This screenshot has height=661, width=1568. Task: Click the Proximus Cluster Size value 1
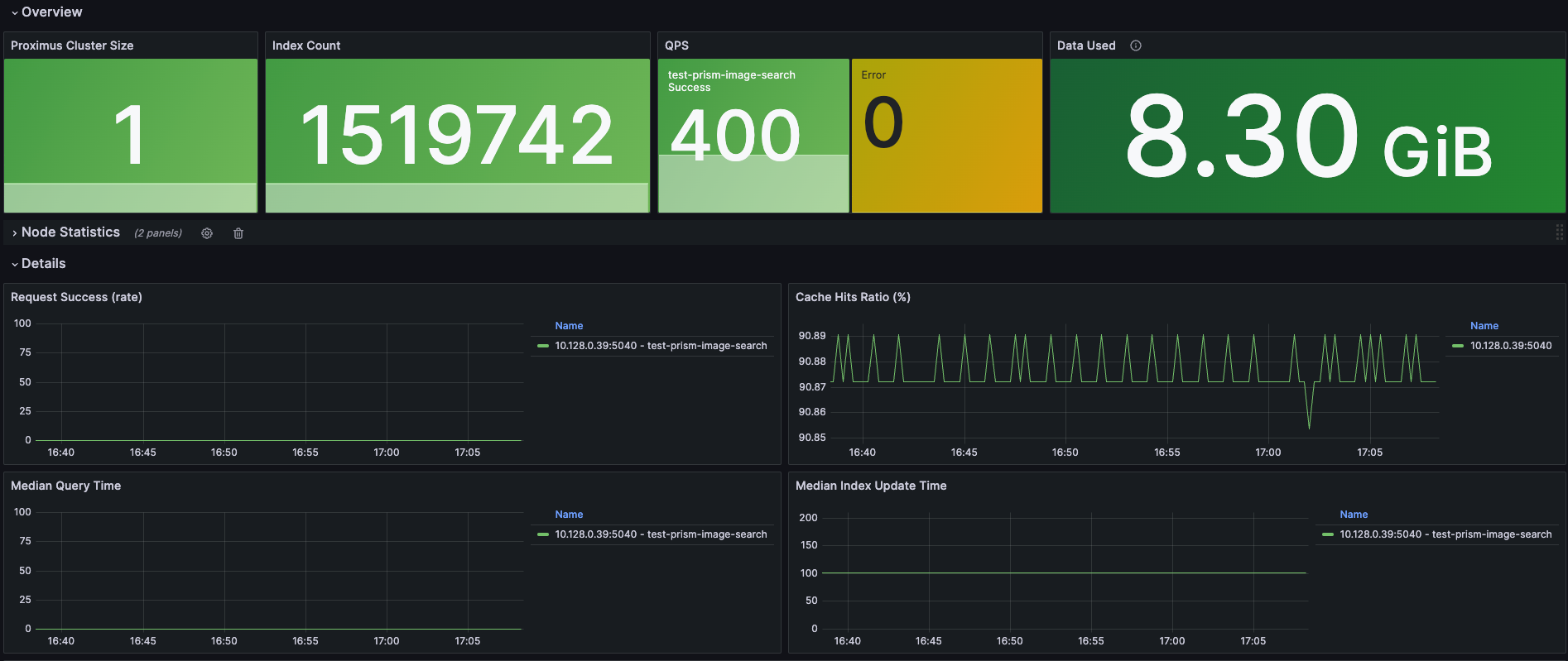coord(130,135)
